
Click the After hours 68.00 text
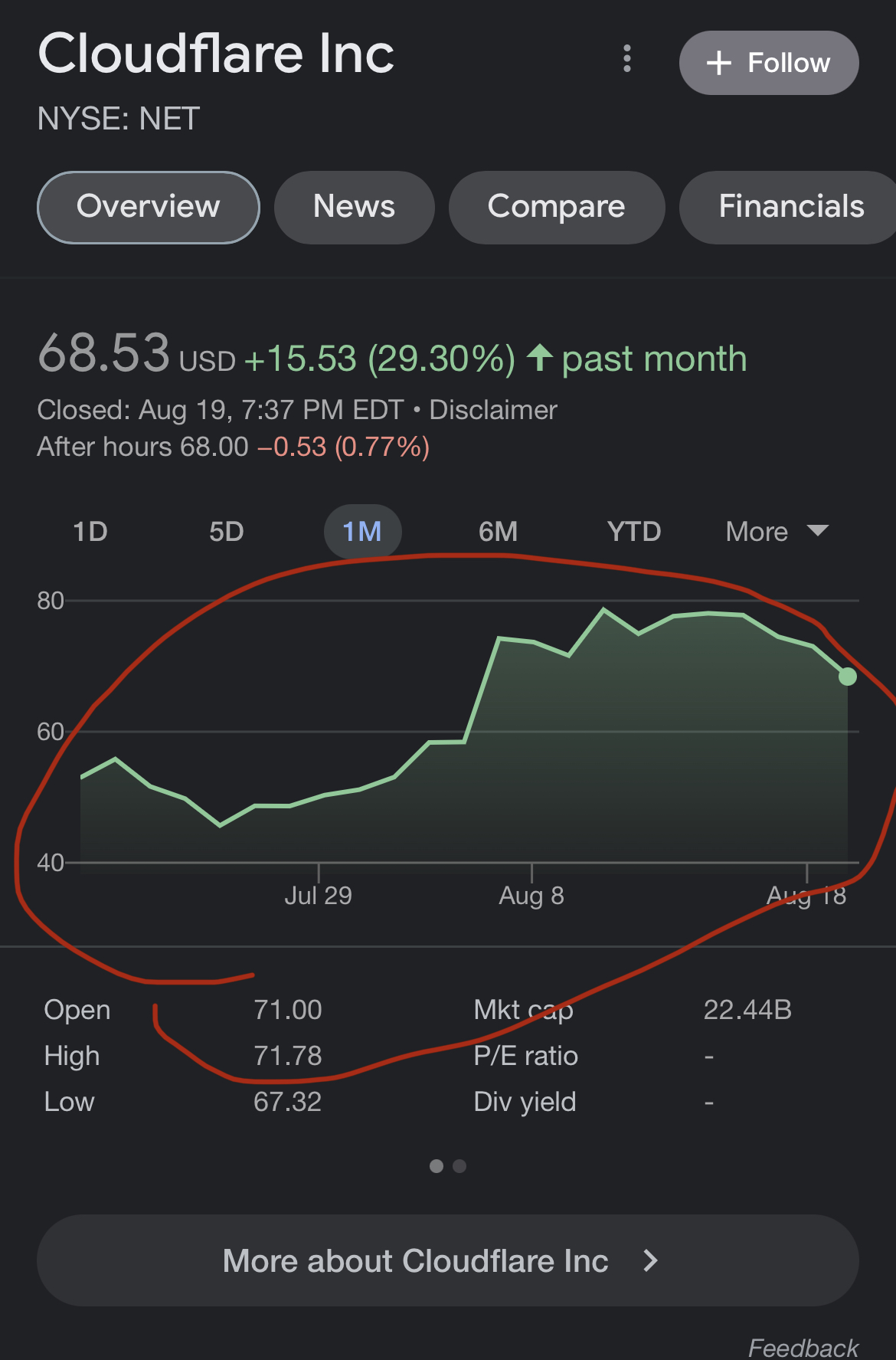click(x=143, y=447)
